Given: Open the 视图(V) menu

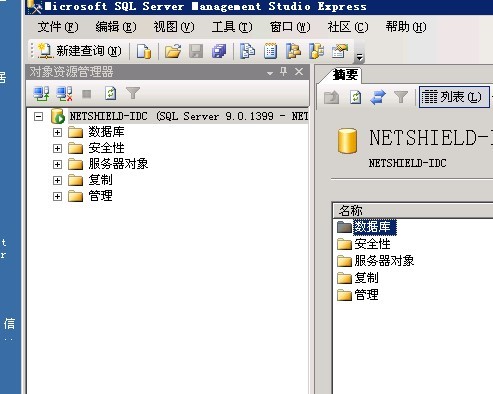Looking at the screenshot, I should pos(174,27).
